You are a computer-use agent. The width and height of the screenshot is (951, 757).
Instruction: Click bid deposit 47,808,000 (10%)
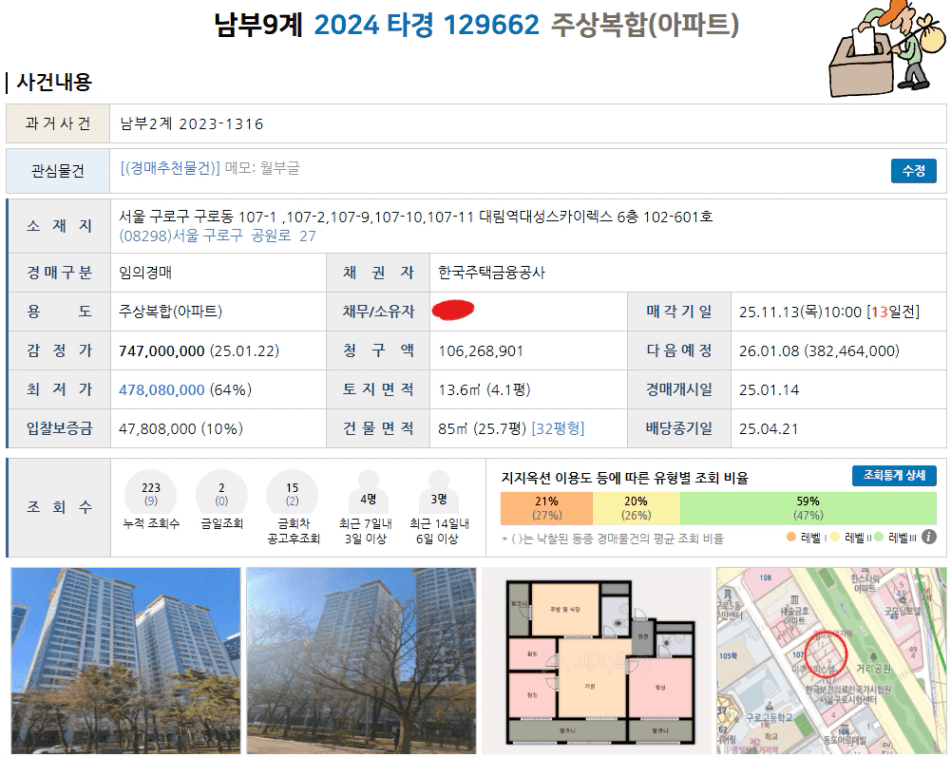[x=181, y=429]
